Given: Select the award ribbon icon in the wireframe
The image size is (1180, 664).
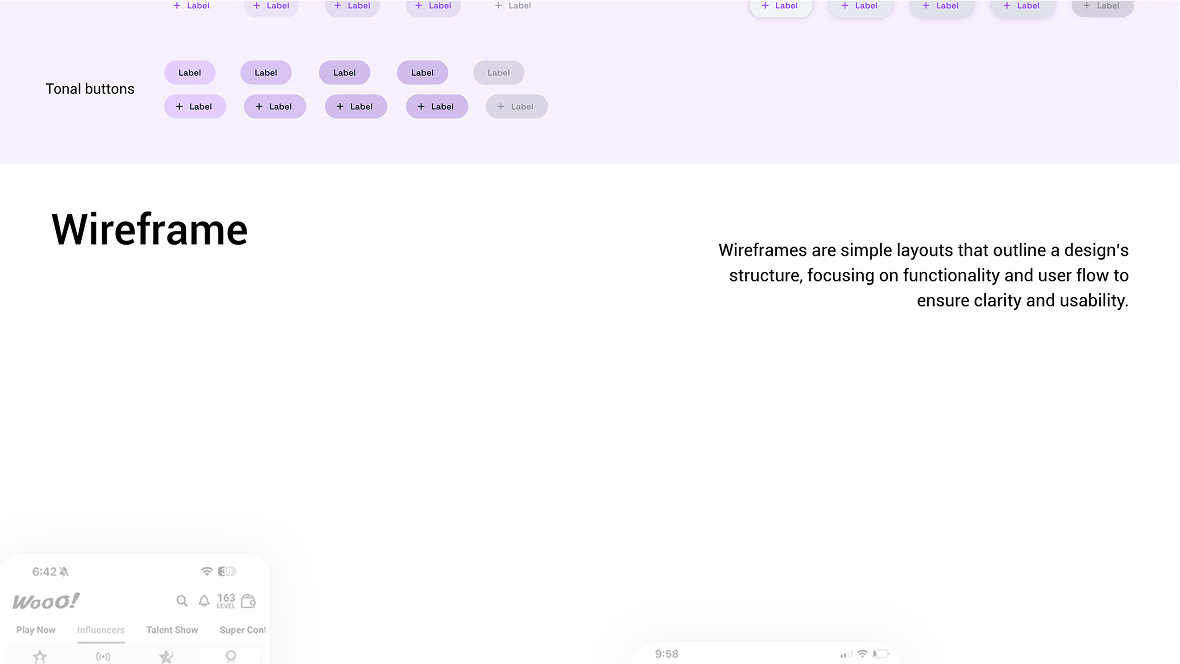Looking at the screenshot, I should [231, 656].
